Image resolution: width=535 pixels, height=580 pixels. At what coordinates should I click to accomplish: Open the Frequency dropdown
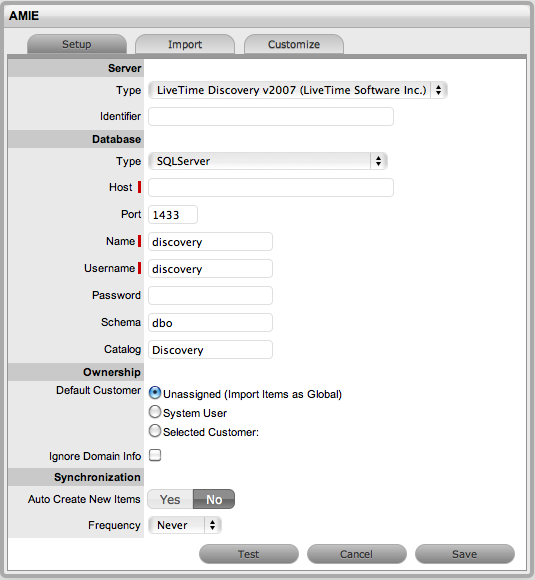[x=185, y=525]
